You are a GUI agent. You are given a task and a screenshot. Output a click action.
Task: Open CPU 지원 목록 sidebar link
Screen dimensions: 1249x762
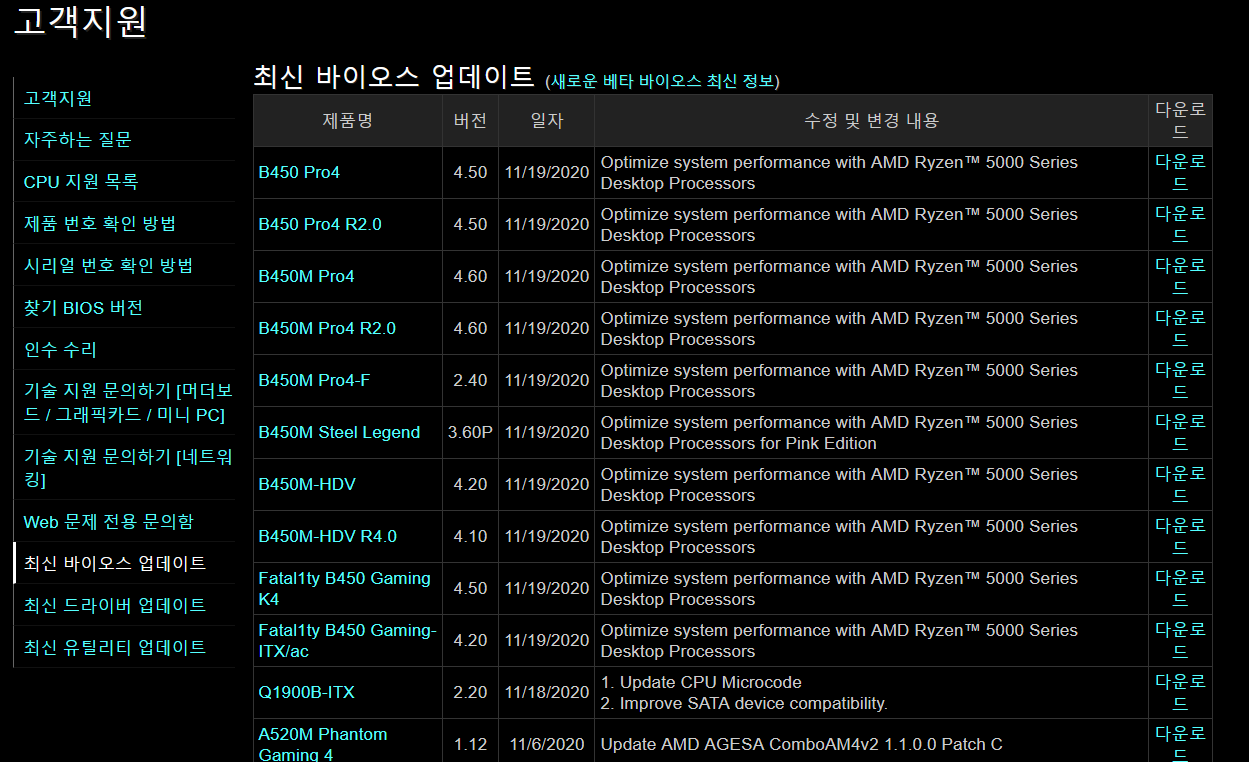pyautogui.click(x=81, y=182)
